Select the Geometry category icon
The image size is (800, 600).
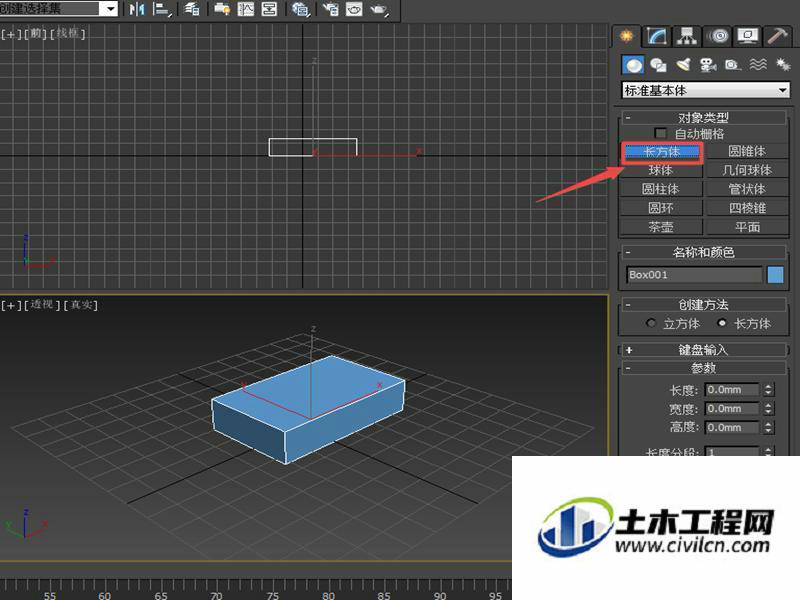633,65
